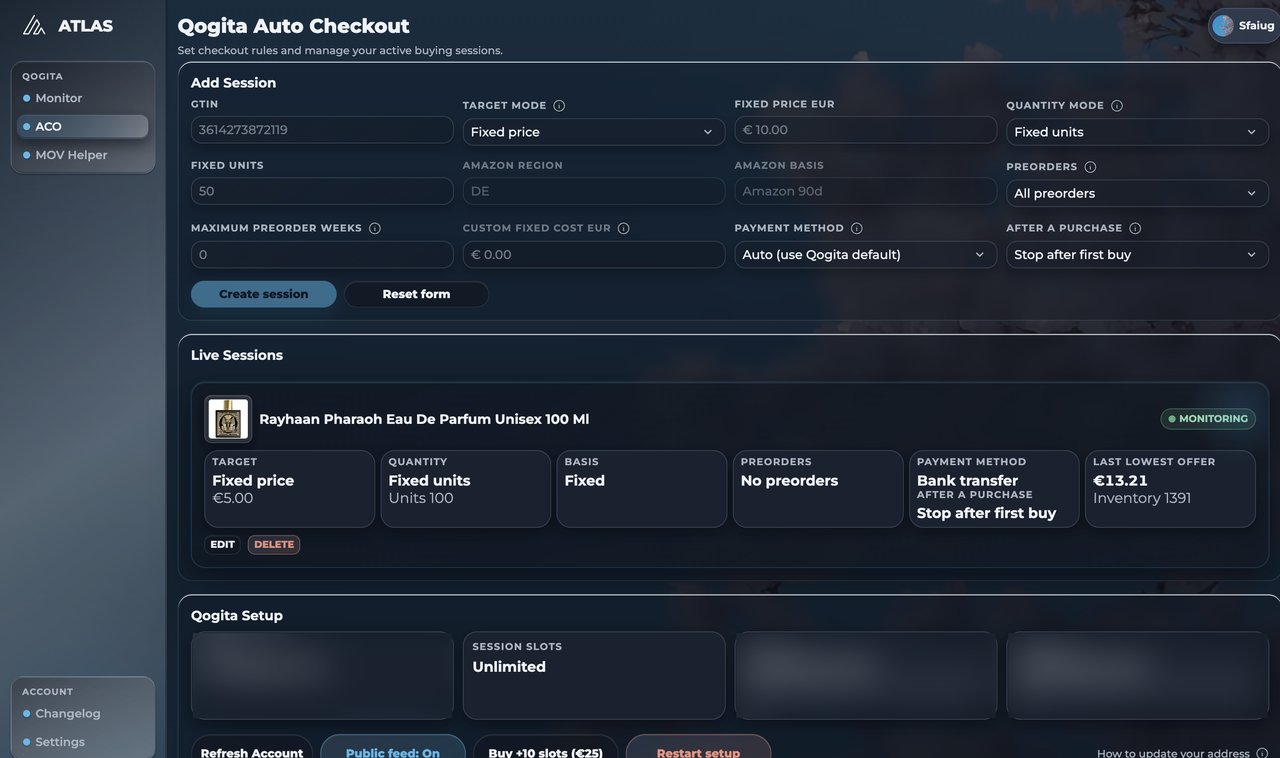
Task: Show info tooltip for Preorders
Action: click(1090, 167)
